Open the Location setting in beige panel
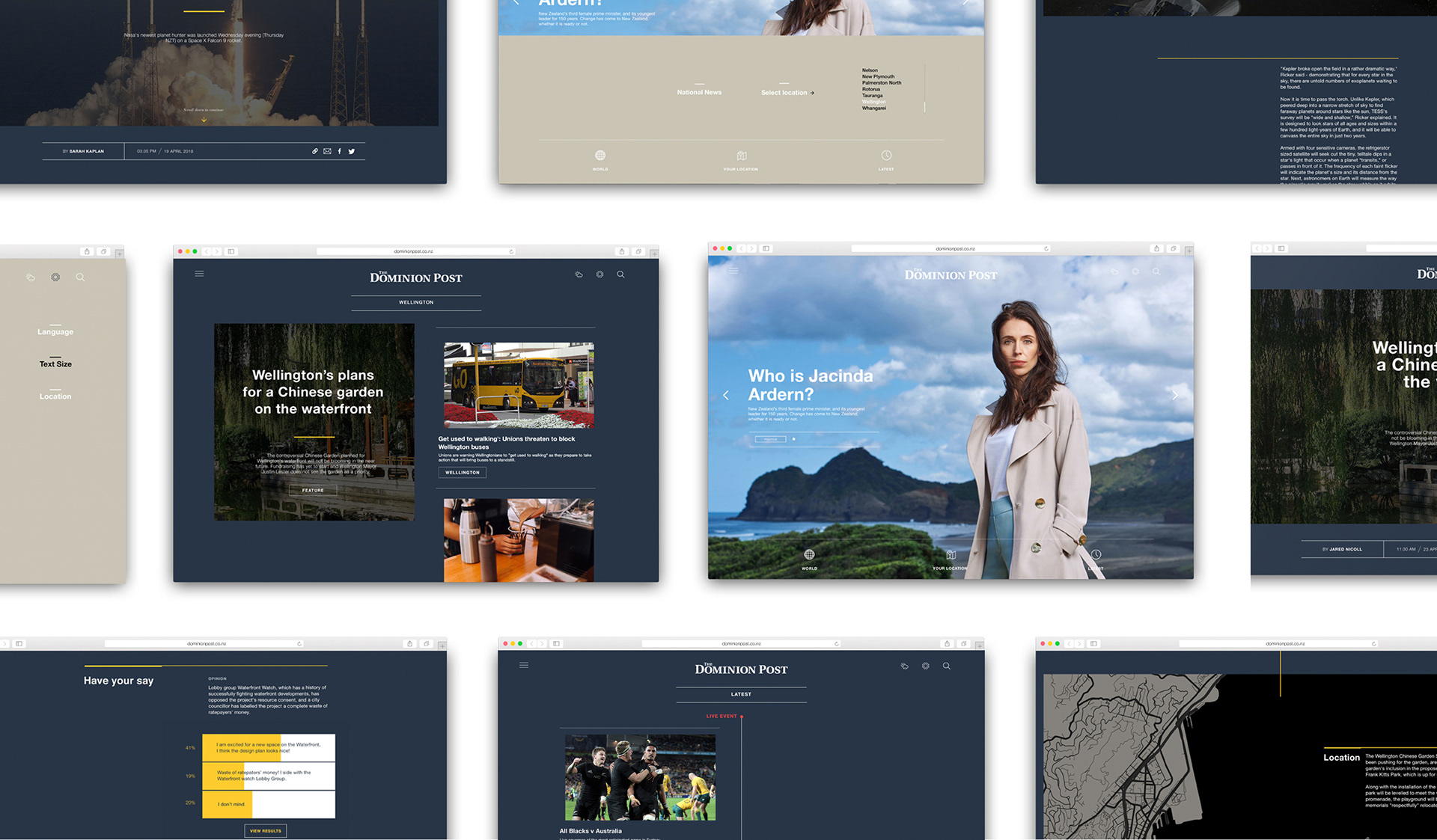The width and height of the screenshot is (1437, 840). (55, 396)
